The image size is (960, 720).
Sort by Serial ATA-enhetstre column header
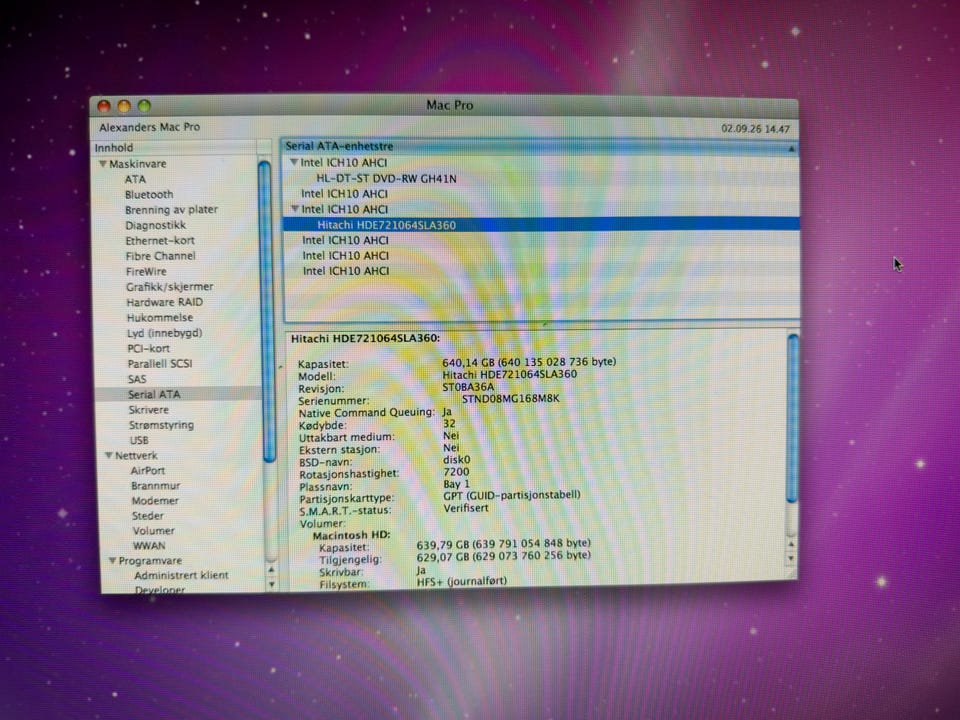[540, 146]
